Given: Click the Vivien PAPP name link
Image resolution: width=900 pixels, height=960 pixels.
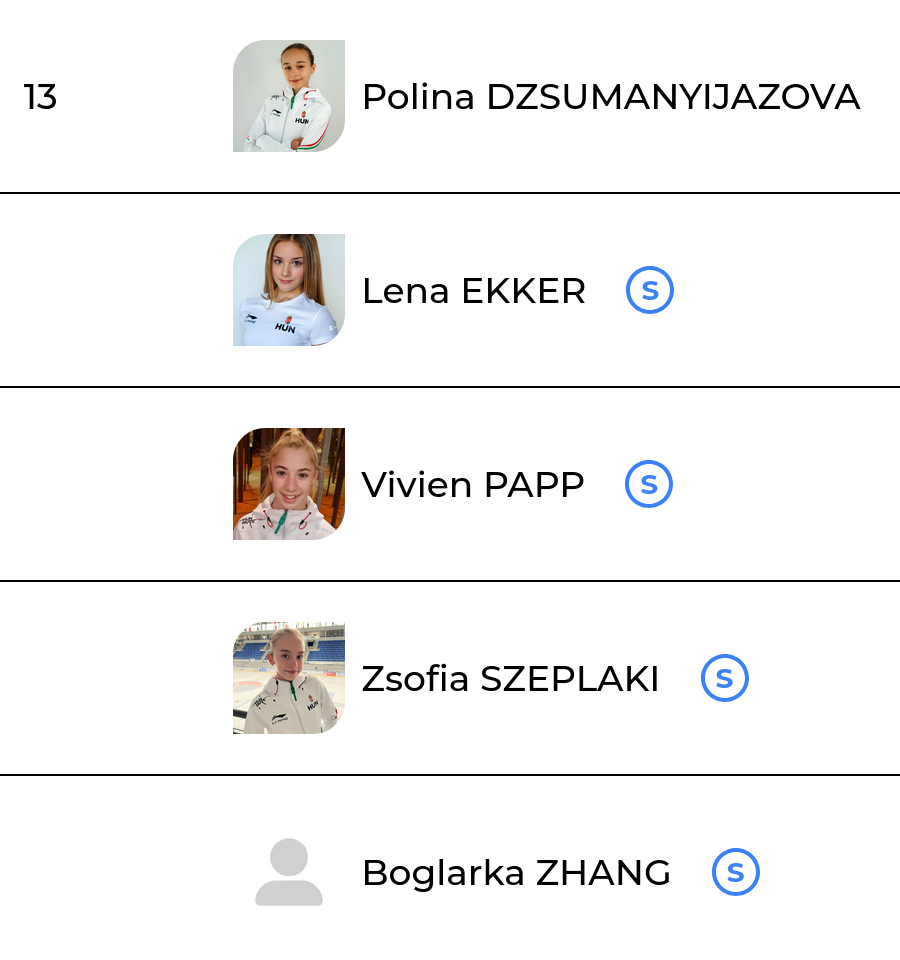Looking at the screenshot, I should [x=472, y=485].
